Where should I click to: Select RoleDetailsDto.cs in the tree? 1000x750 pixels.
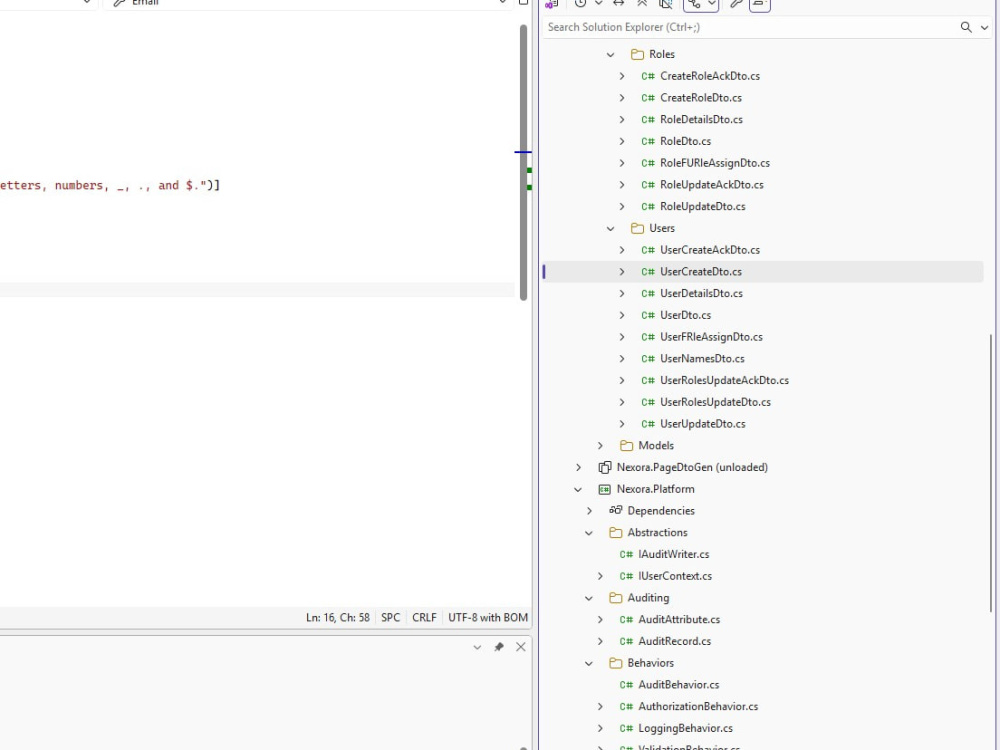[701, 119]
